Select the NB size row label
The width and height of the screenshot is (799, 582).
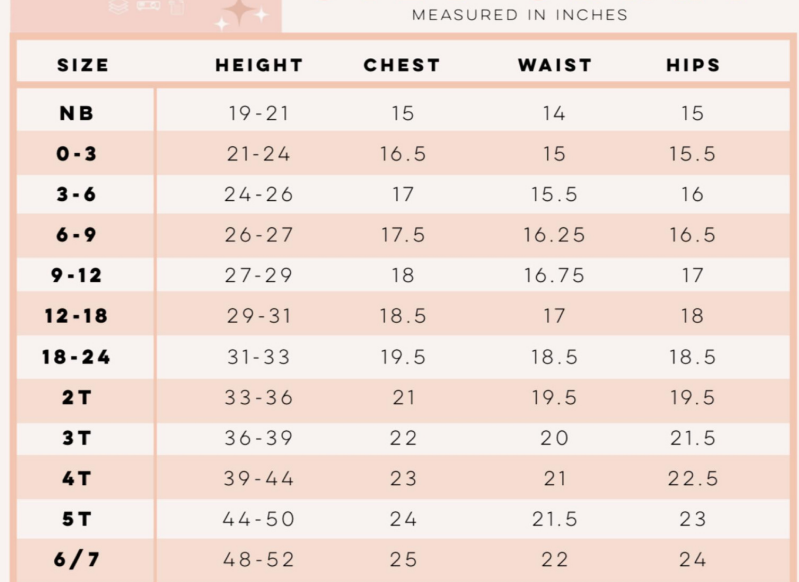pyautogui.click(x=77, y=113)
